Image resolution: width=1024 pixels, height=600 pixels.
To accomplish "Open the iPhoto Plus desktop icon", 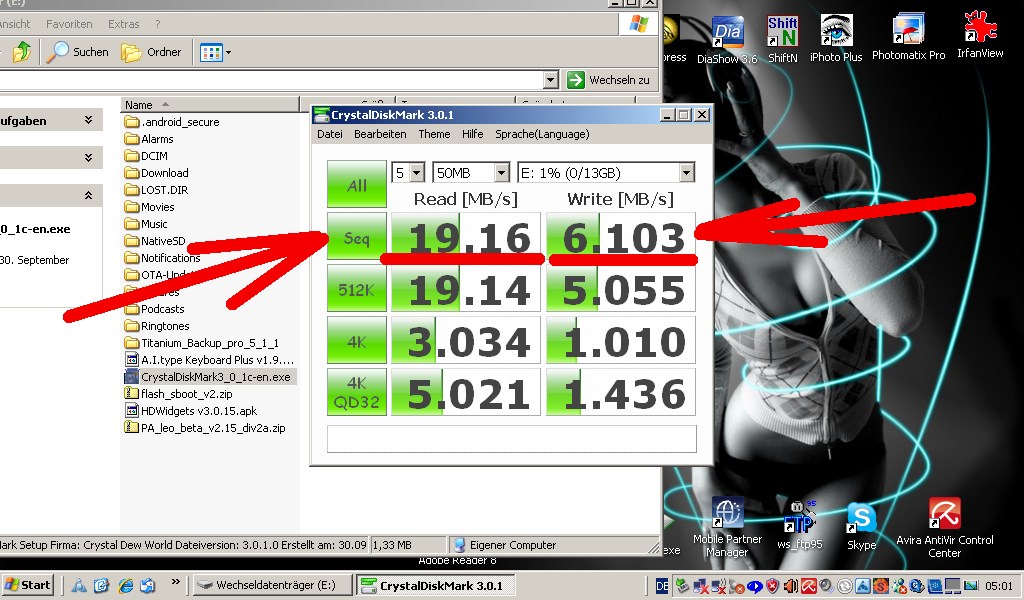I will [x=836, y=35].
